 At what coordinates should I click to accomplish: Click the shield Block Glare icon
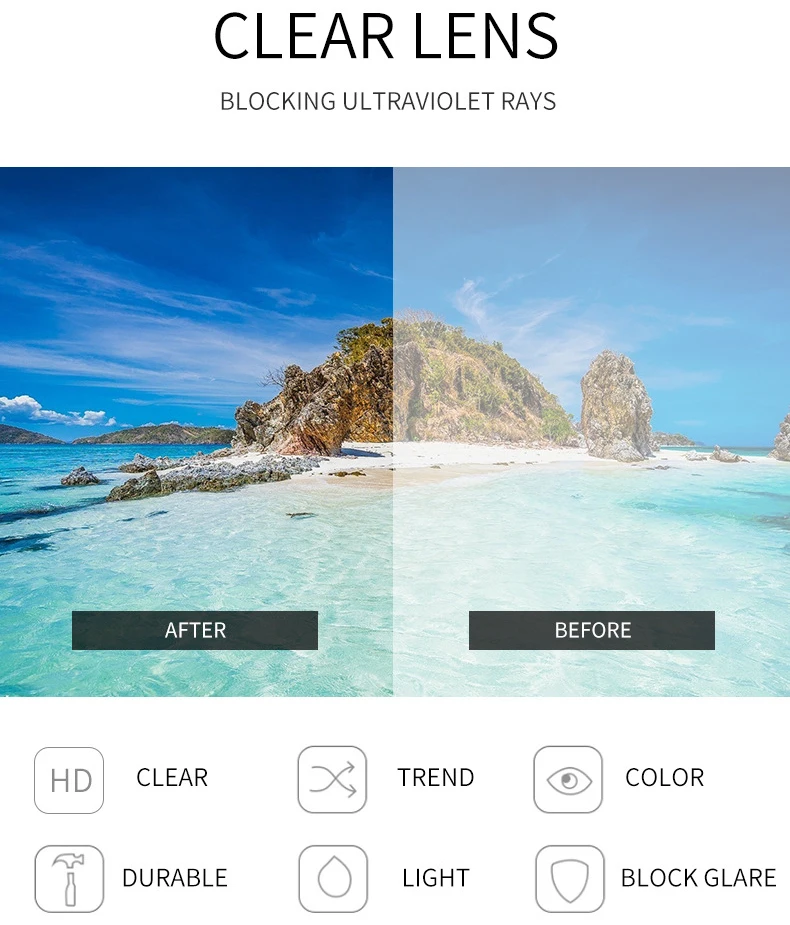pyautogui.click(x=570, y=879)
